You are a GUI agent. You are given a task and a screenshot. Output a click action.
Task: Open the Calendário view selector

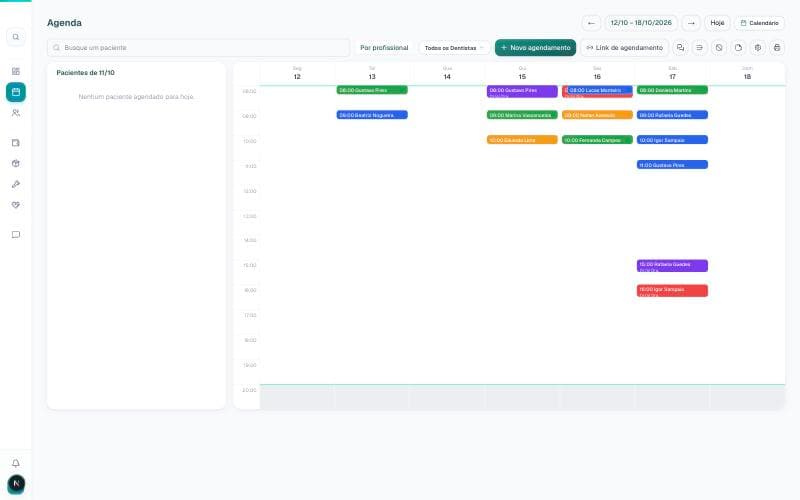click(x=759, y=23)
